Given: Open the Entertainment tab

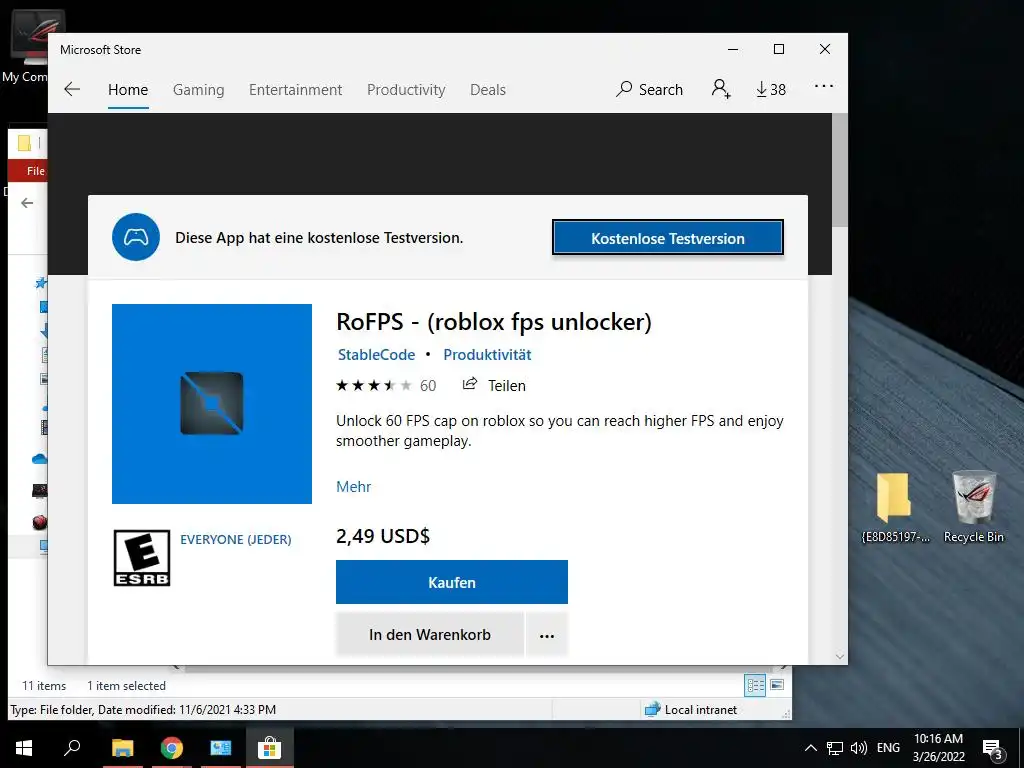Looking at the screenshot, I should click(295, 89).
